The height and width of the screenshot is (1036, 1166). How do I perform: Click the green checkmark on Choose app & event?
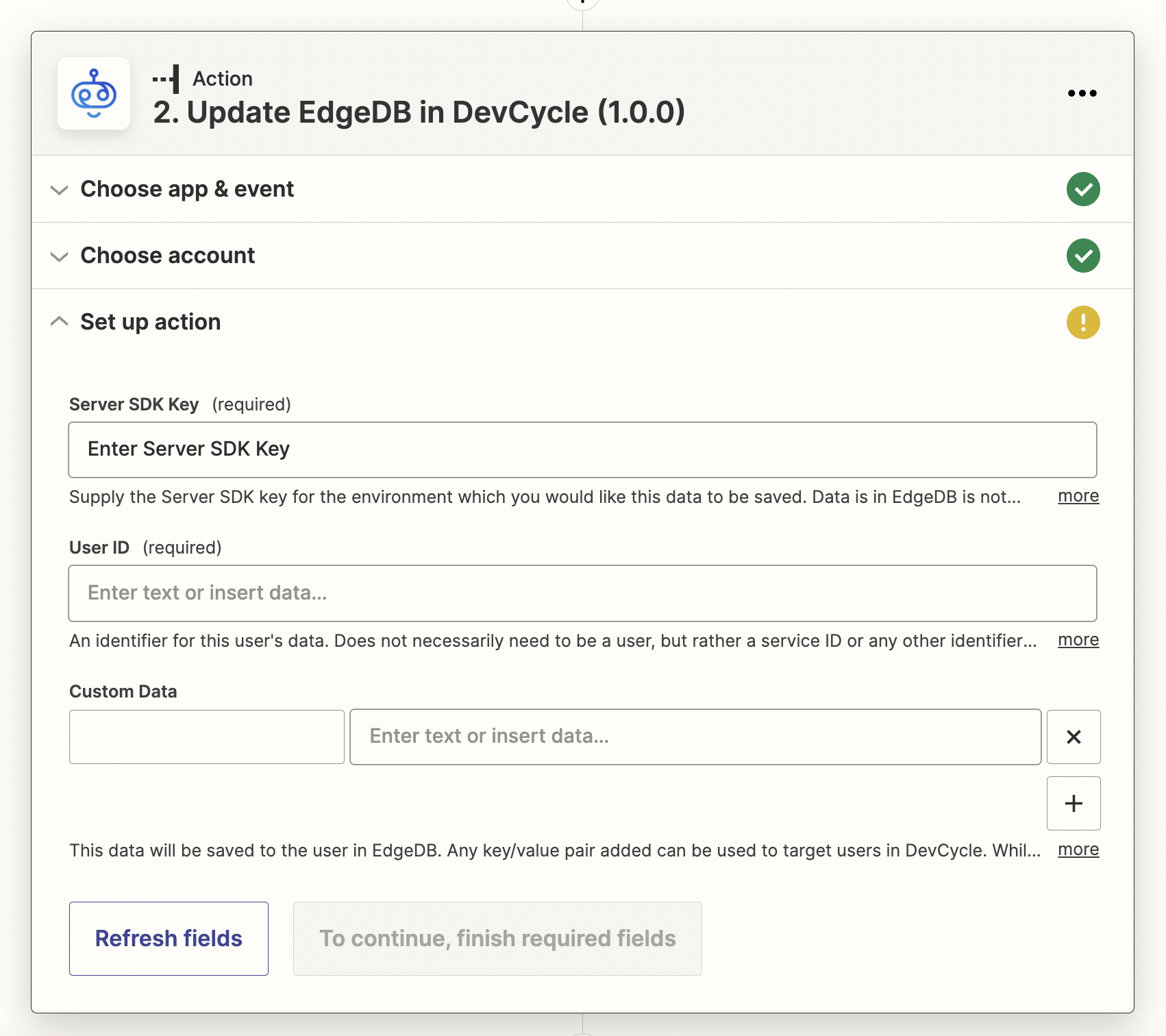[1083, 190]
